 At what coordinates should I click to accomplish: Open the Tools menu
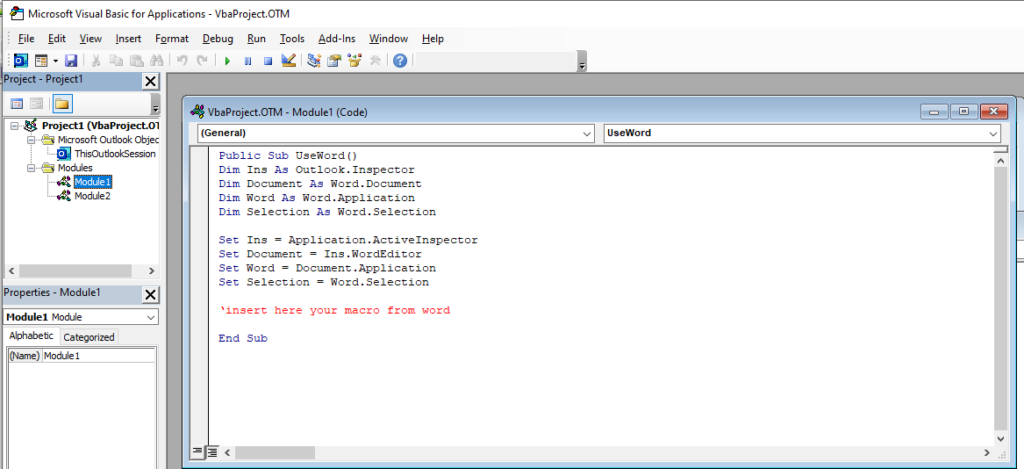pos(293,39)
